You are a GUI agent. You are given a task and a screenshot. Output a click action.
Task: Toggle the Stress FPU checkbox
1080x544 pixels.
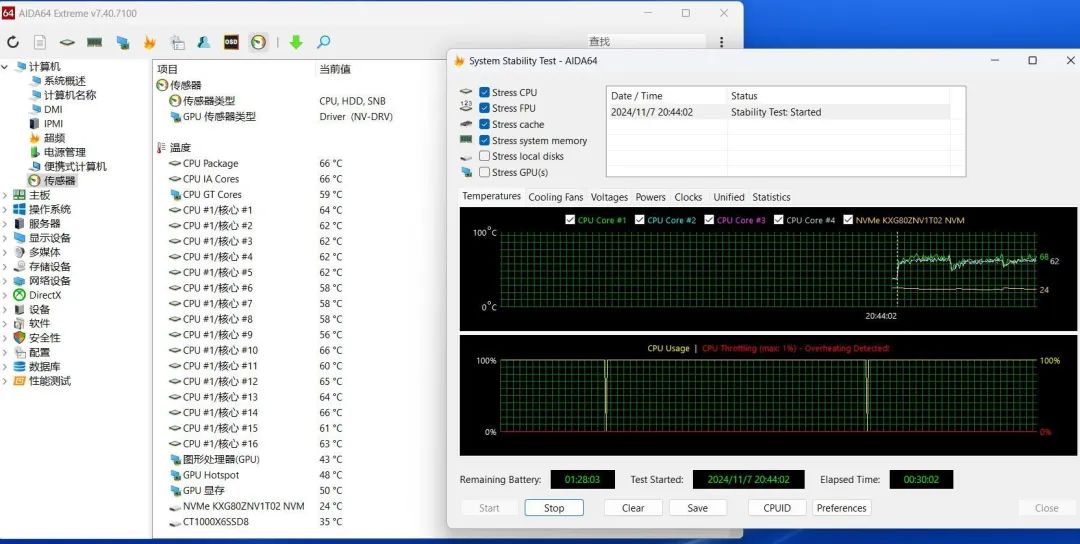(x=485, y=108)
